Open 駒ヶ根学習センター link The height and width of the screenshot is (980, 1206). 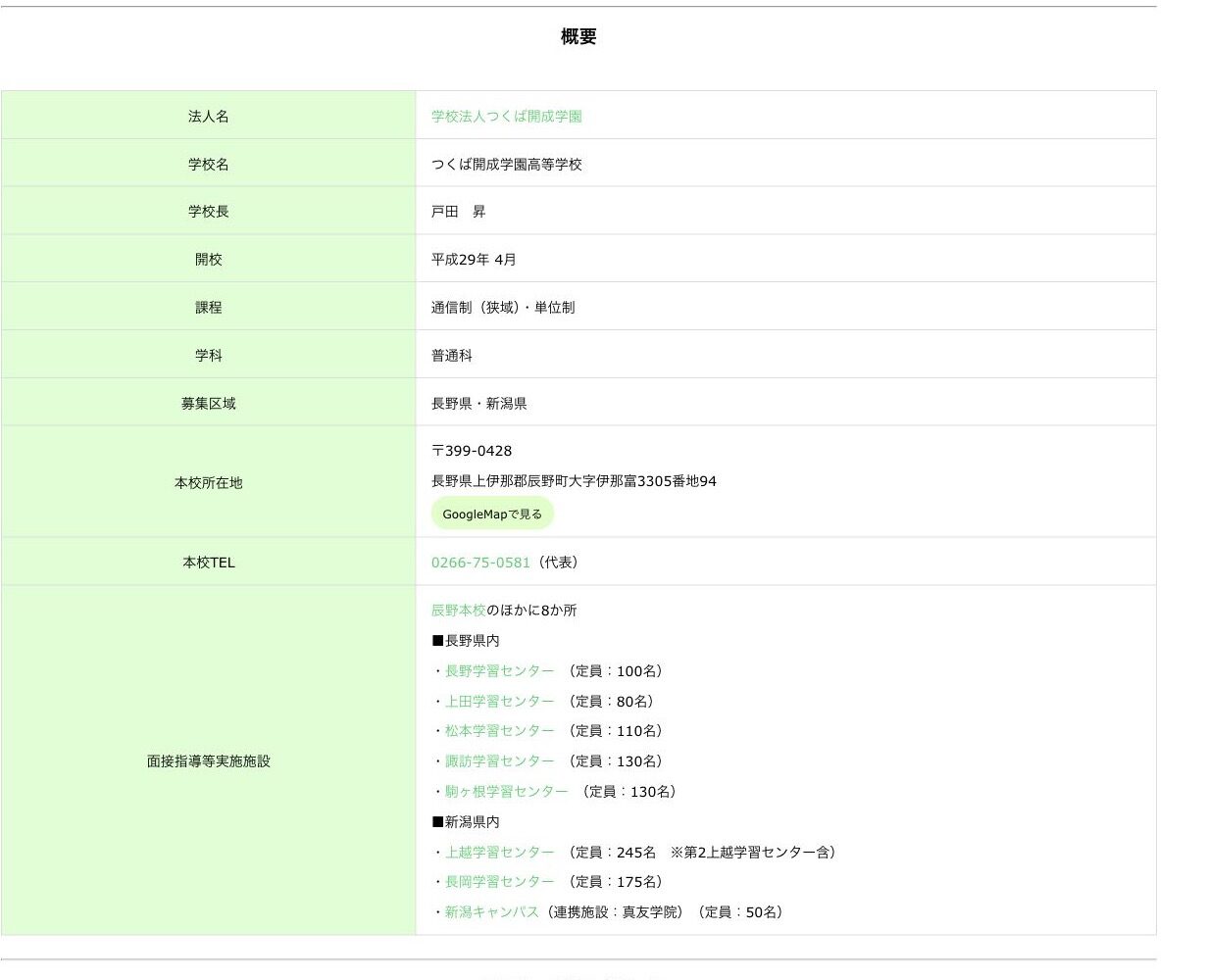(x=506, y=792)
